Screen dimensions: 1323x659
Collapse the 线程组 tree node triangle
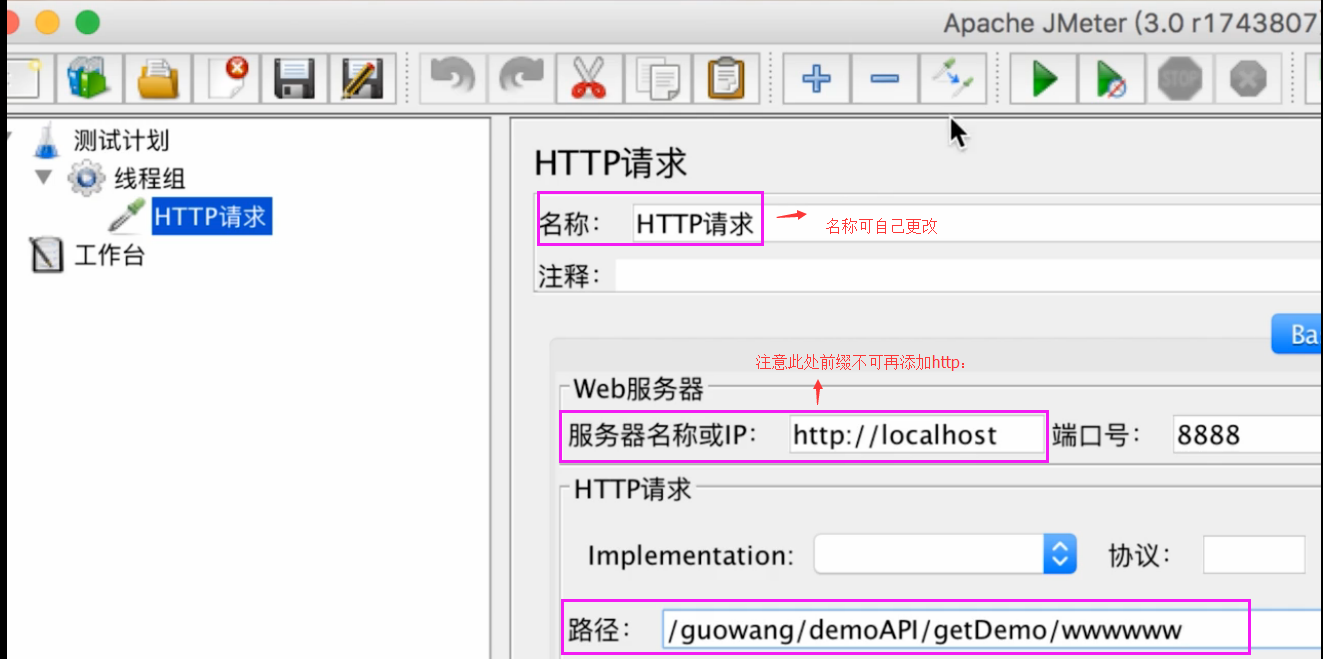click(43, 178)
